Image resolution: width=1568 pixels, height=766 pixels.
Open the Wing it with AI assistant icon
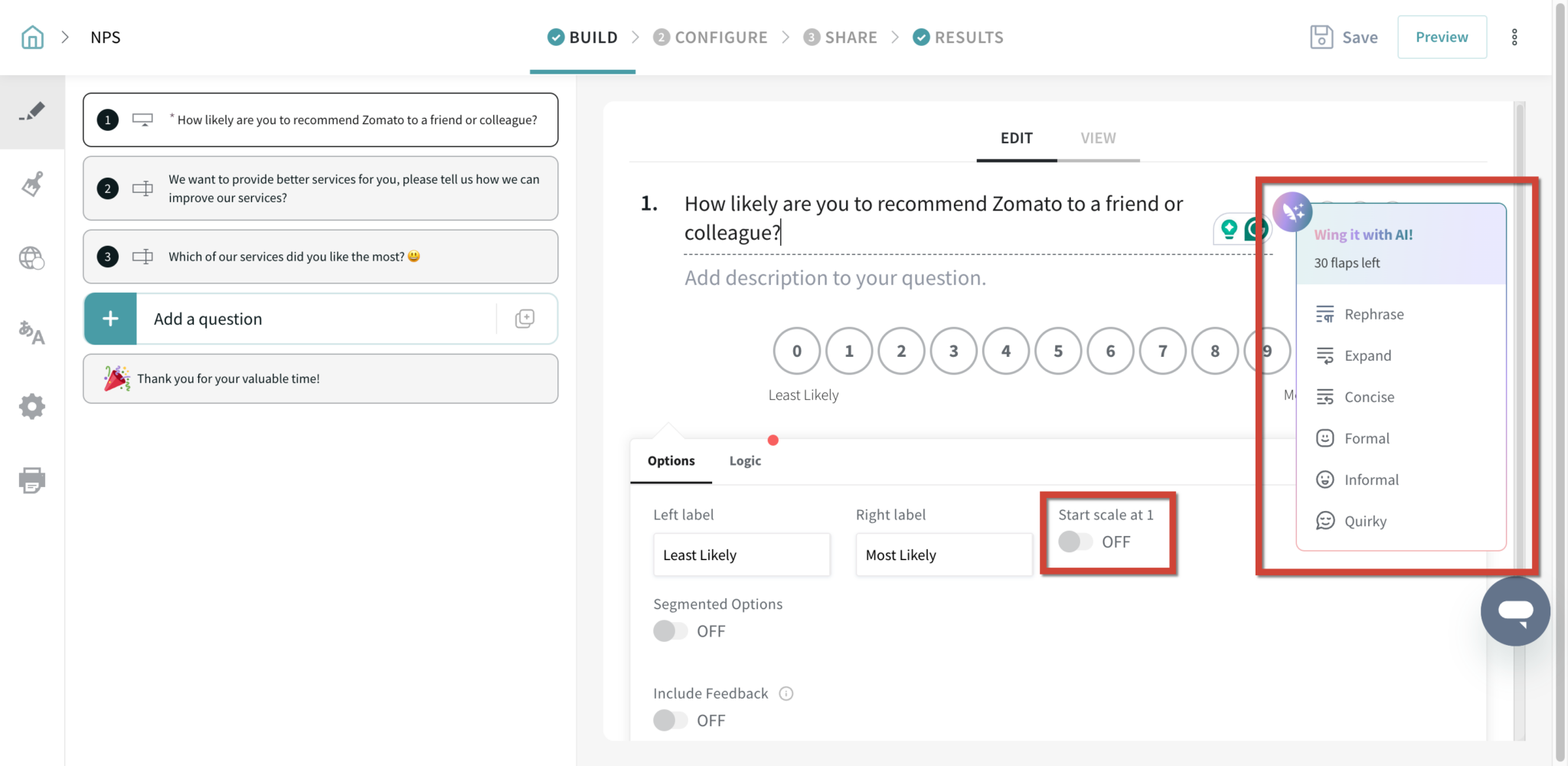pyautogui.click(x=1293, y=211)
